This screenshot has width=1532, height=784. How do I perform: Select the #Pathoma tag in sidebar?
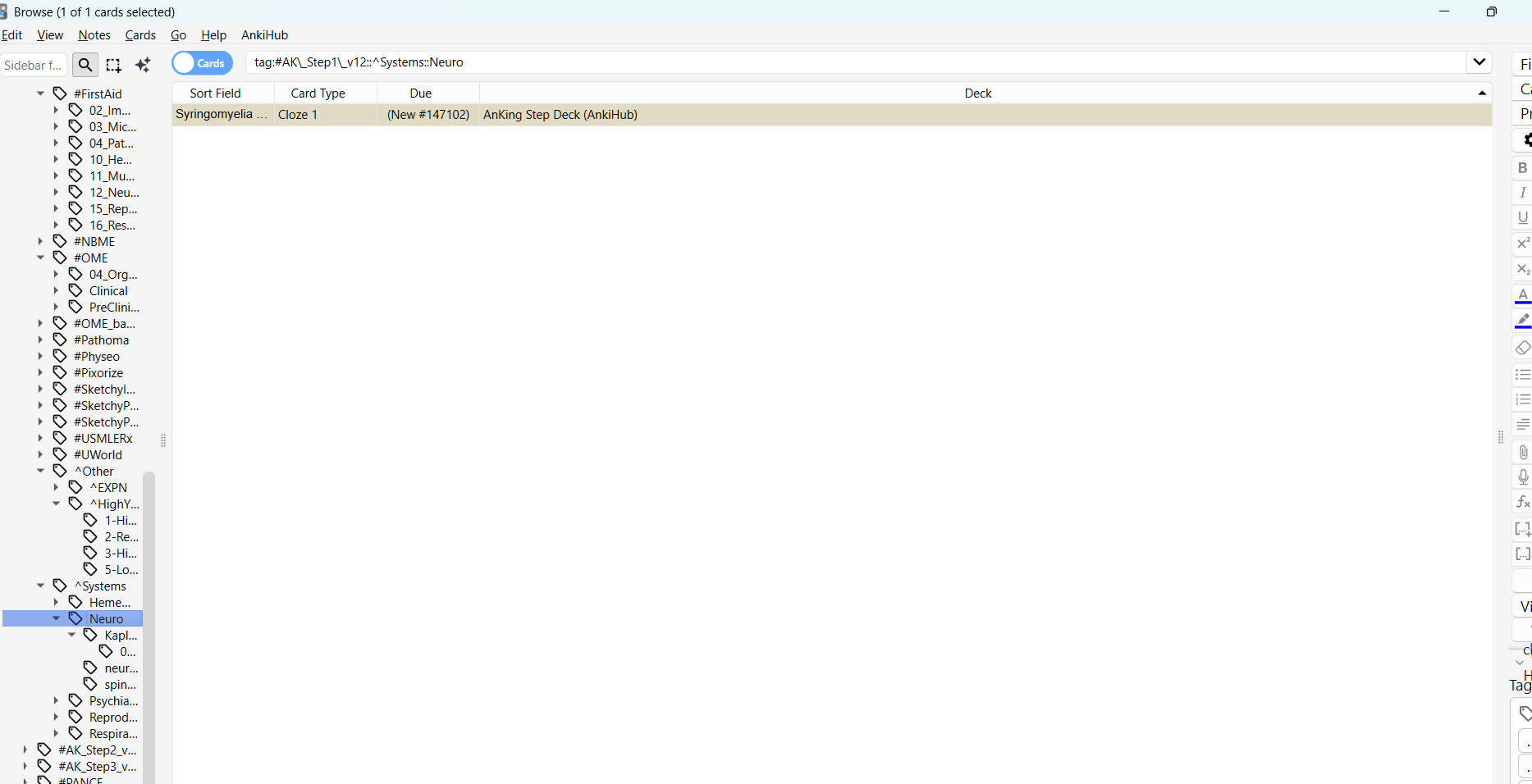click(101, 340)
